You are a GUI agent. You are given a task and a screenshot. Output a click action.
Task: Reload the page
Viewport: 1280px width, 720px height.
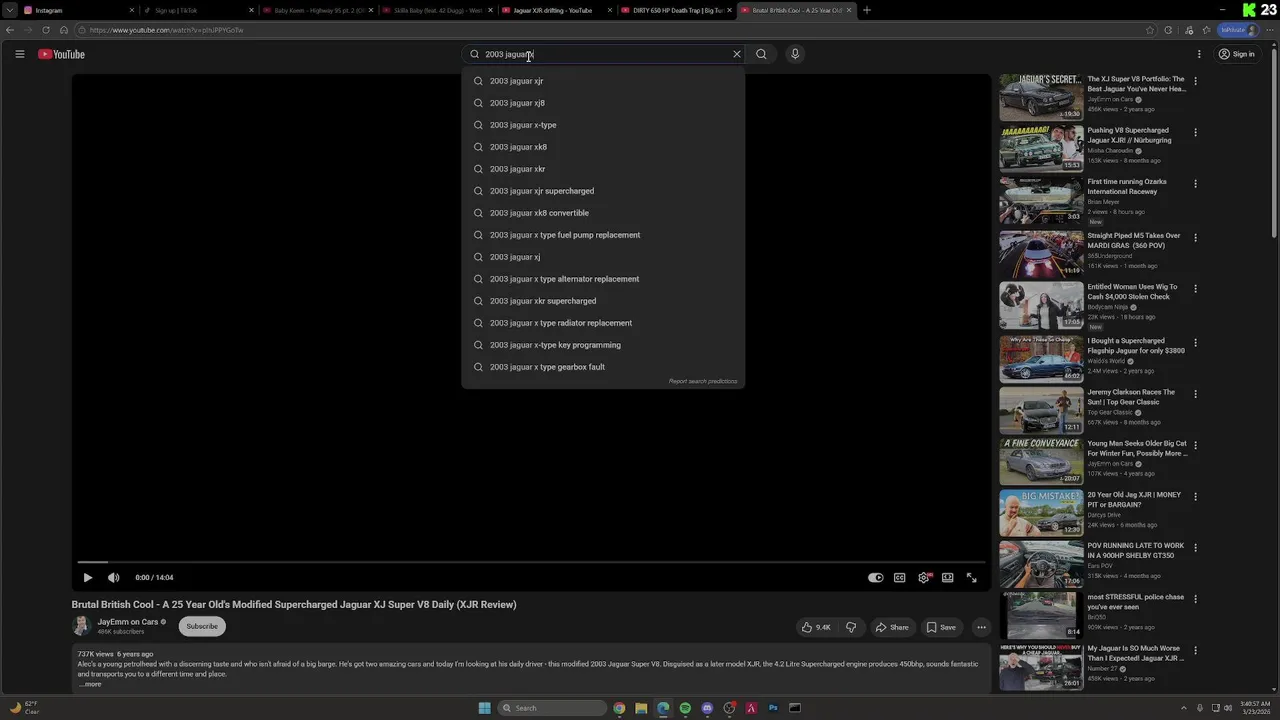coord(46,30)
